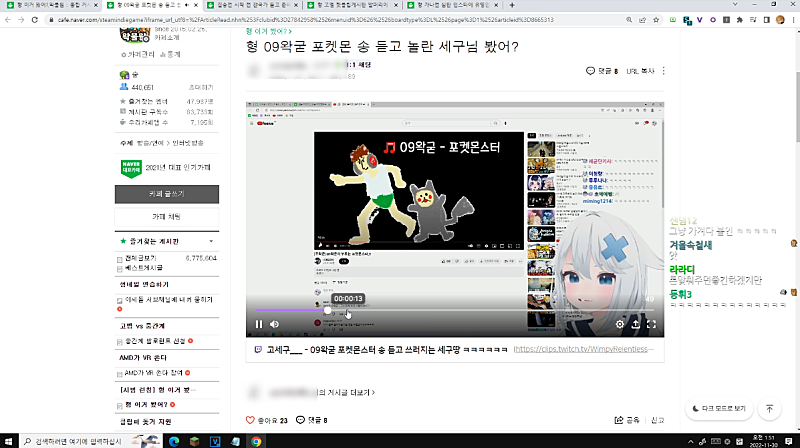Click the clip seek handle knob
This screenshot has width=800, height=448.
click(x=328, y=310)
